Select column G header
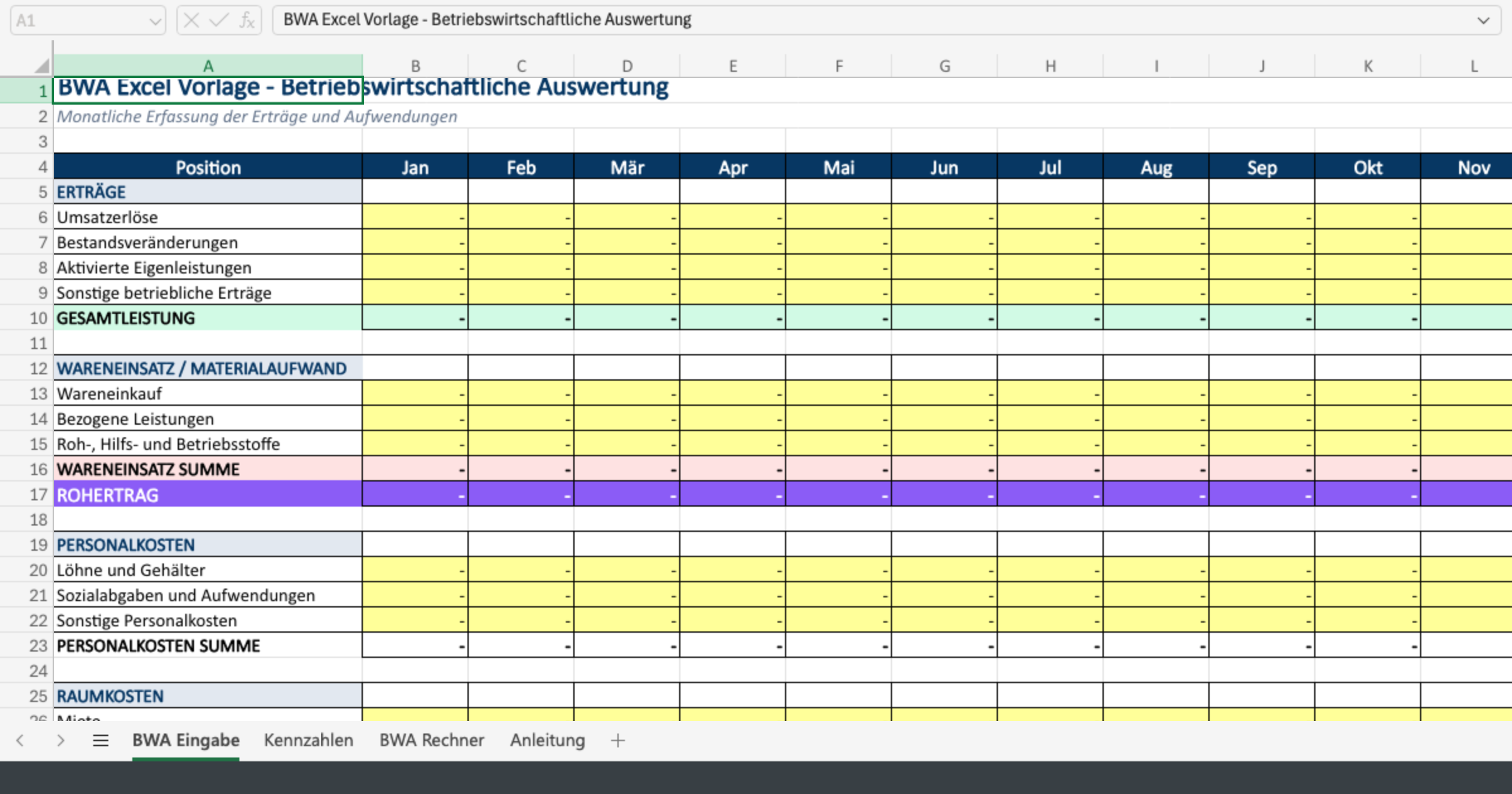Image resolution: width=1512 pixels, height=794 pixels. coord(945,66)
